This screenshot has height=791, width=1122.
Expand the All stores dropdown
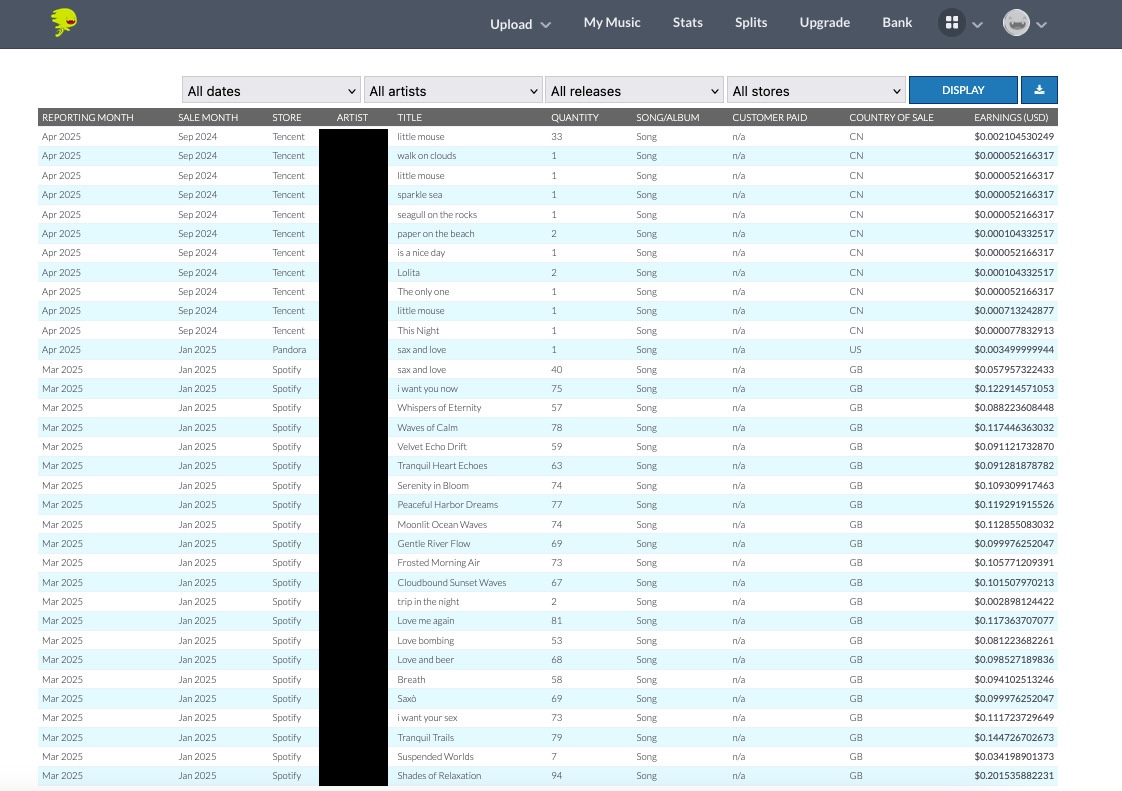pos(815,91)
